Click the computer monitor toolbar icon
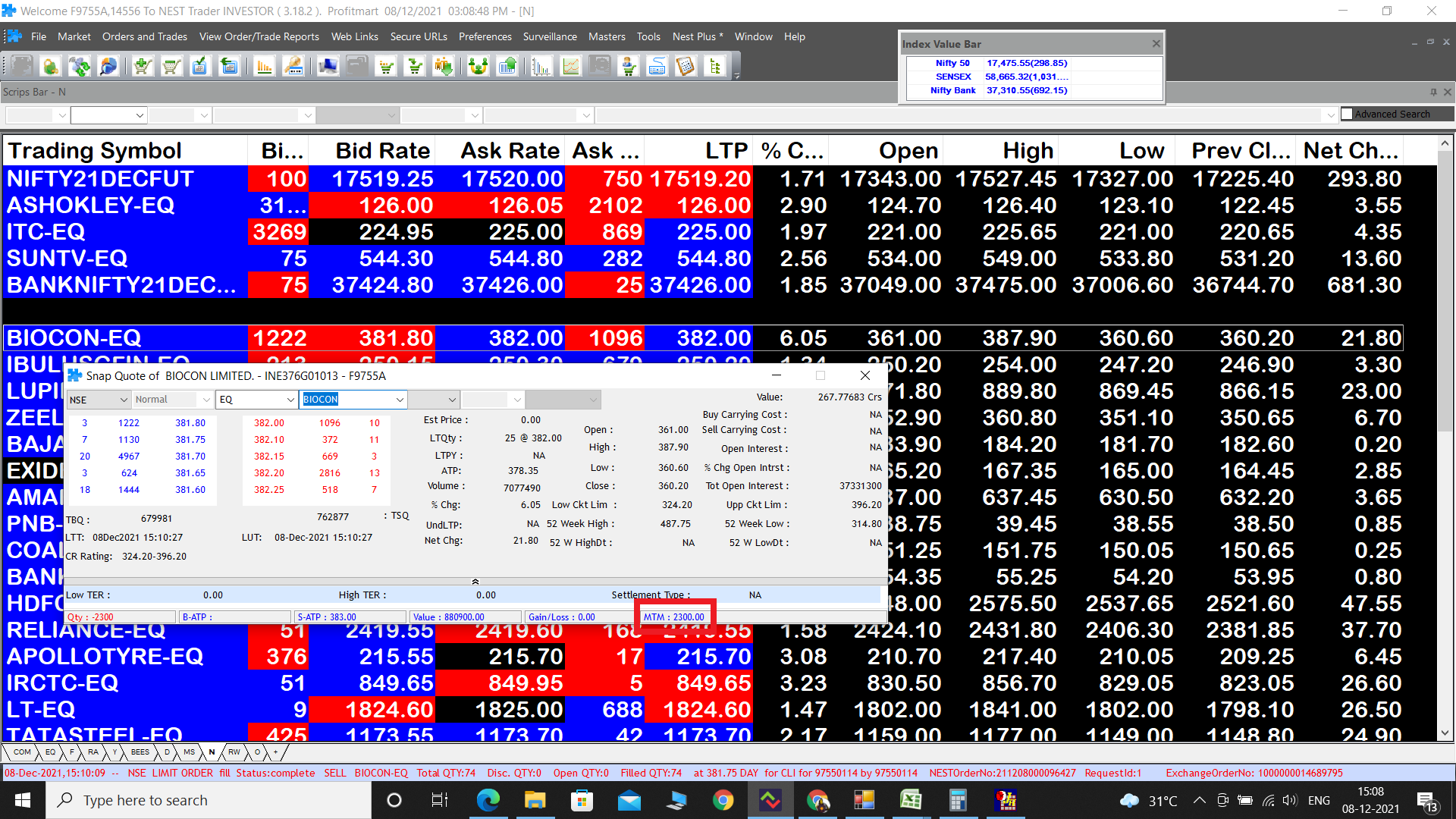Image resolution: width=1456 pixels, height=819 pixels. [x=328, y=67]
